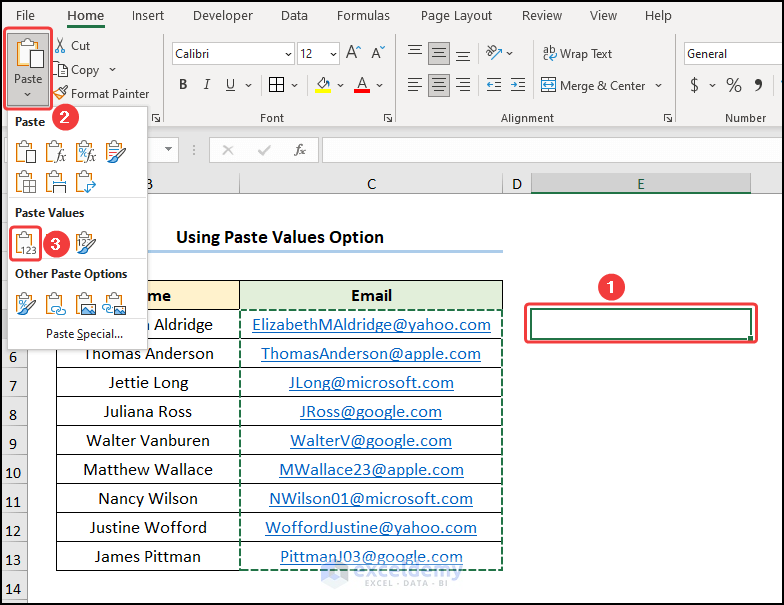Open Paste Special... menu entry
This screenshot has width=784, height=605.
[x=84, y=333]
